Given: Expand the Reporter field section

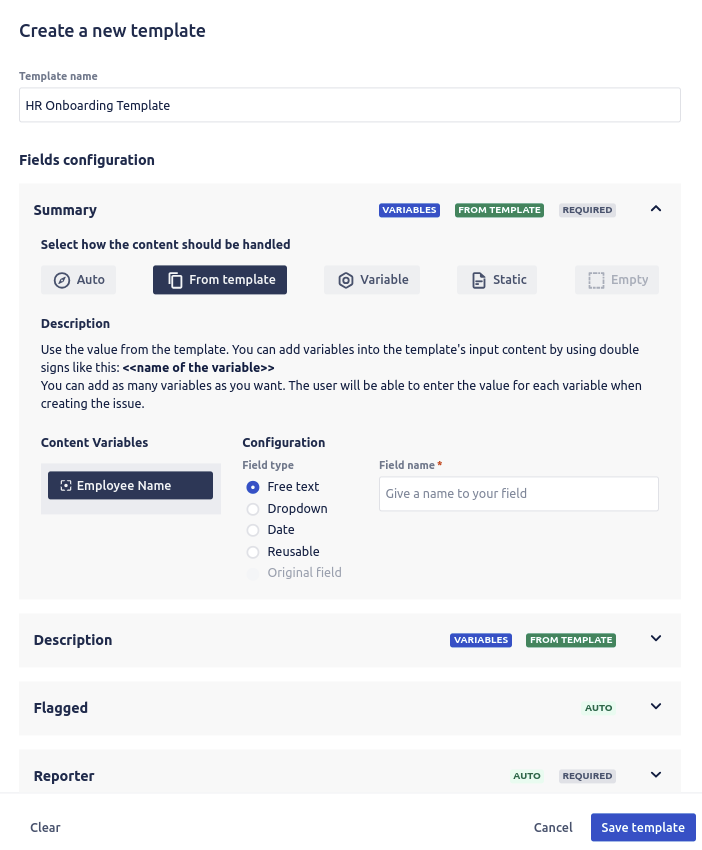Looking at the screenshot, I should 656,775.
